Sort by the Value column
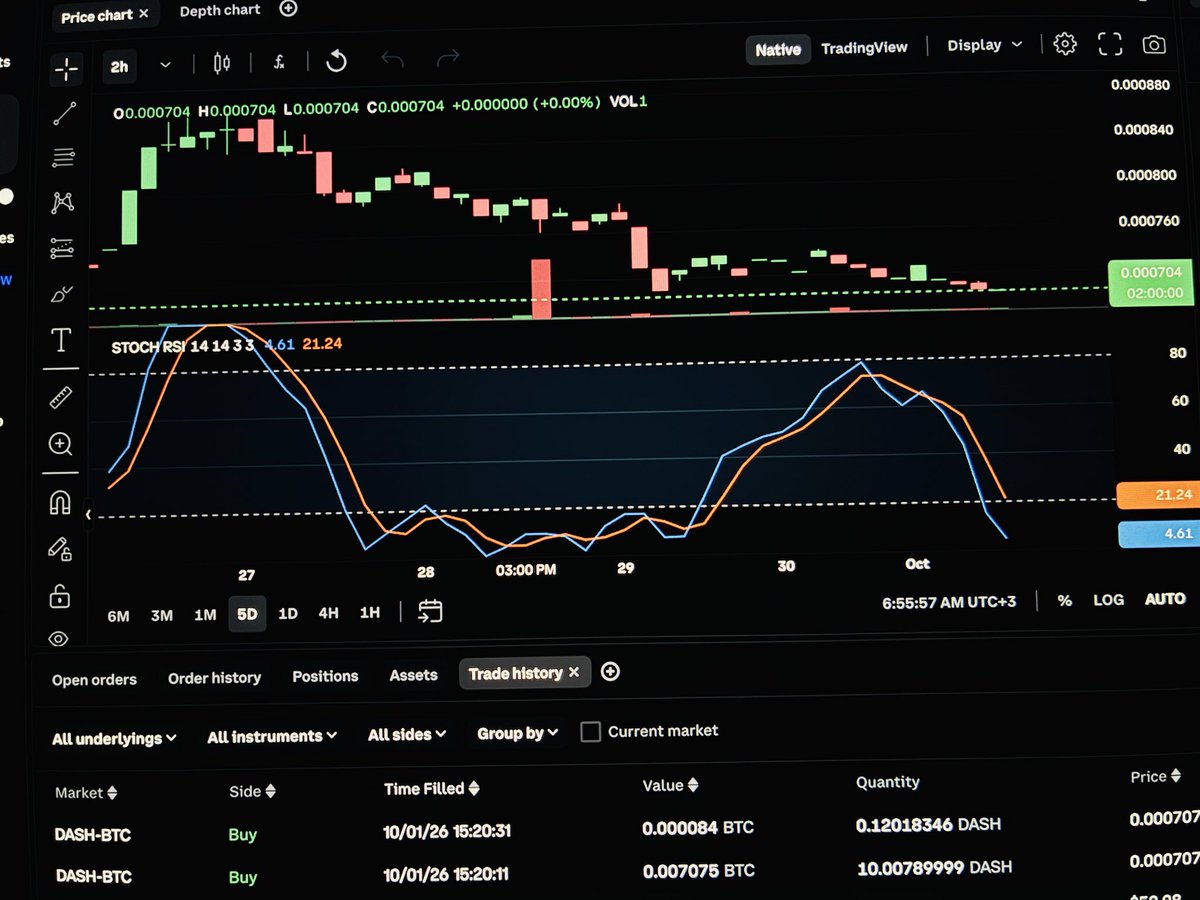Viewport: 1200px width, 900px height. click(670, 786)
